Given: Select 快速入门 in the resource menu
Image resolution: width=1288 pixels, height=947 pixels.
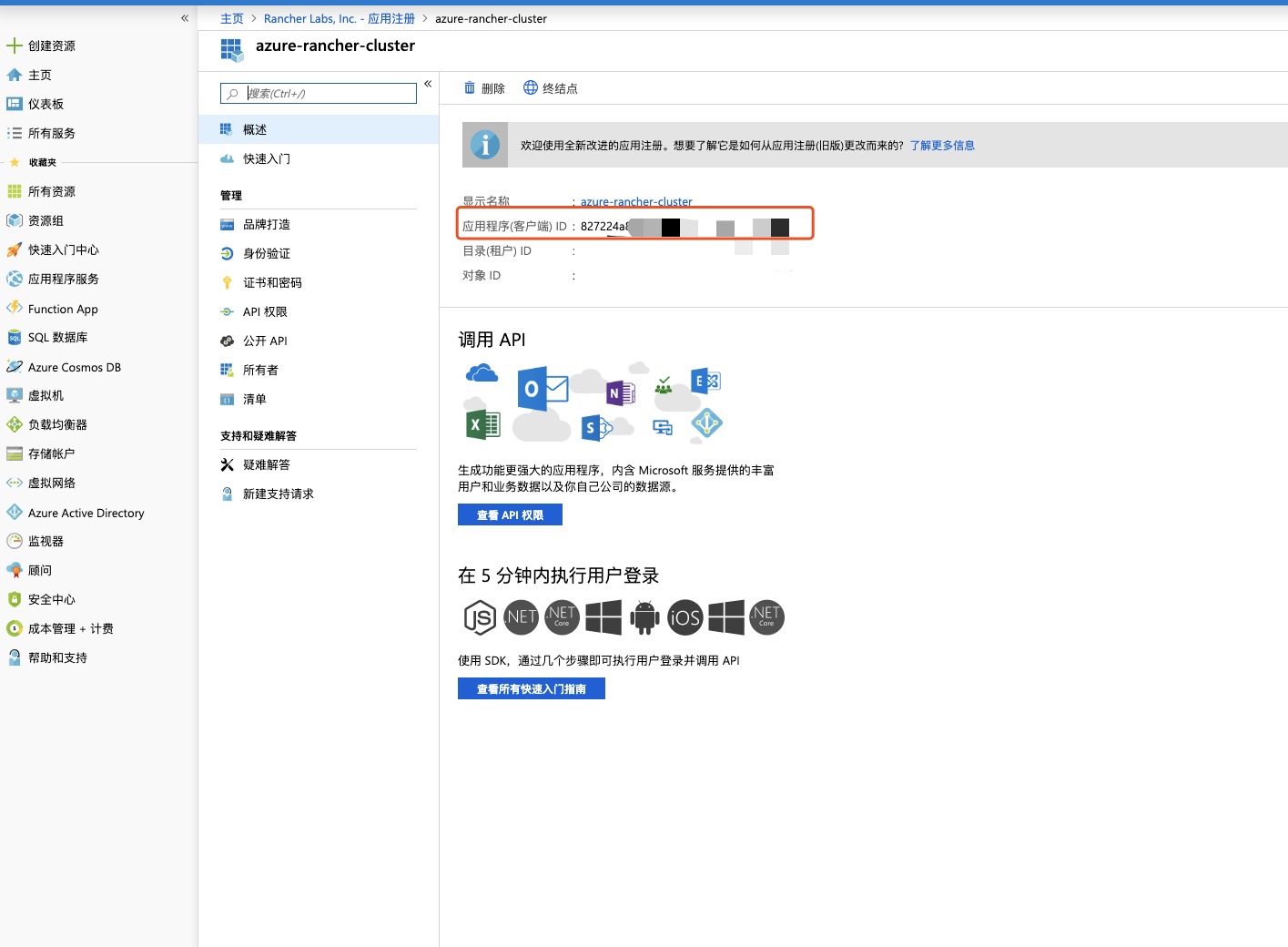Looking at the screenshot, I should (x=319, y=158).
